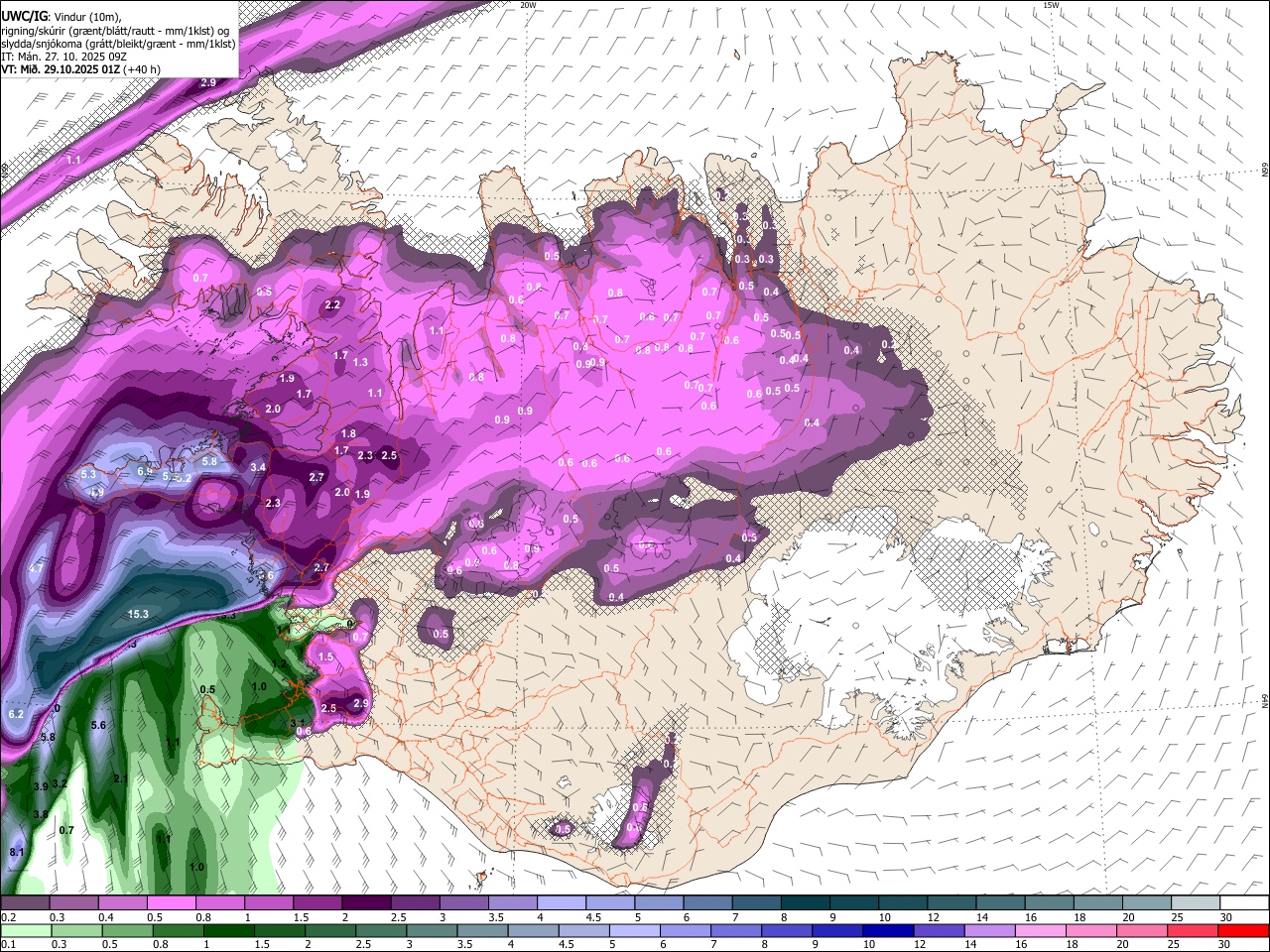The height and width of the screenshot is (952, 1270).
Task: Click the 20W longitude label
Action: (x=528, y=5)
